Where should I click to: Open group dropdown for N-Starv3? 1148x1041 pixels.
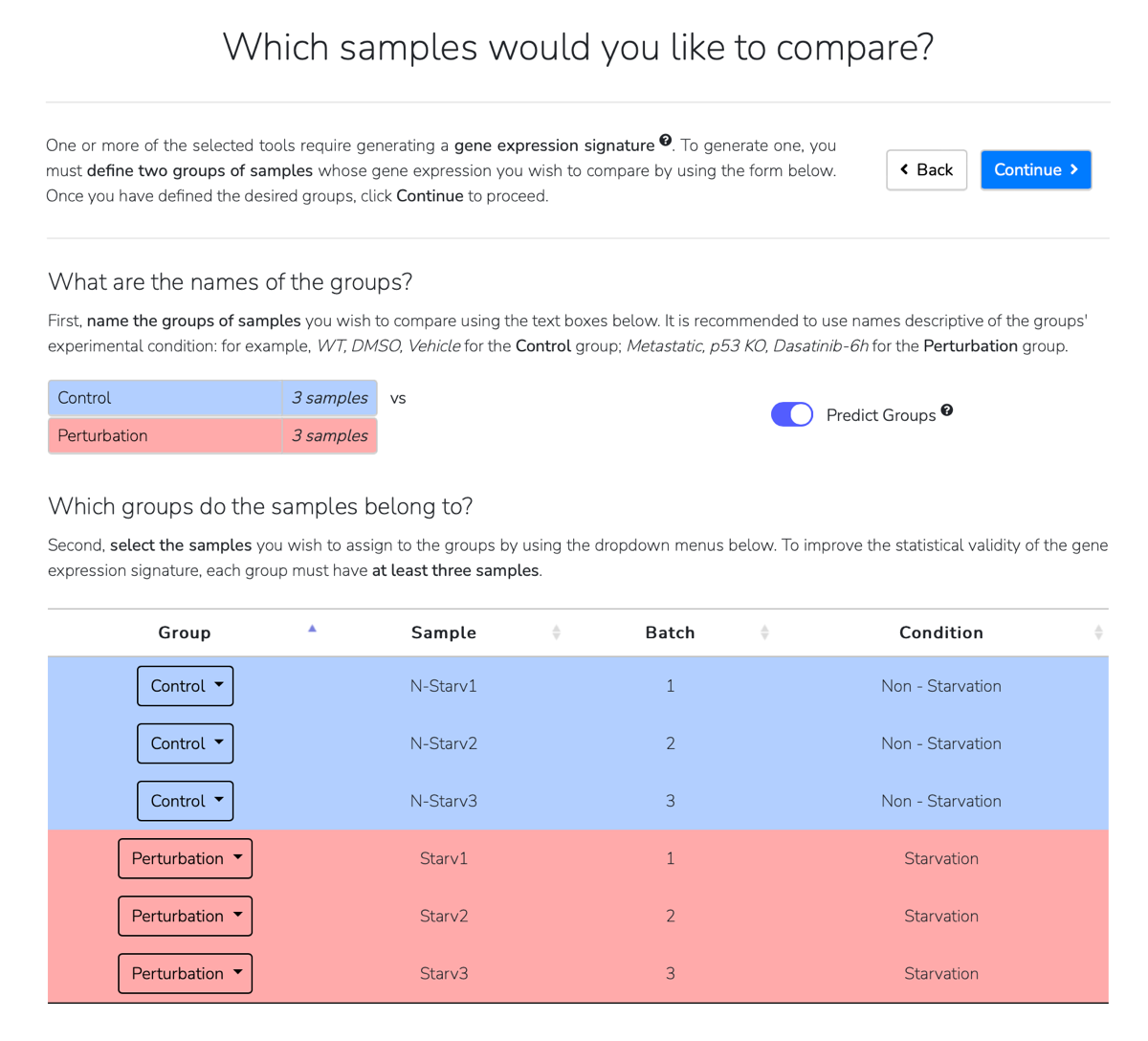pyautogui.click(x=186, y=801)
